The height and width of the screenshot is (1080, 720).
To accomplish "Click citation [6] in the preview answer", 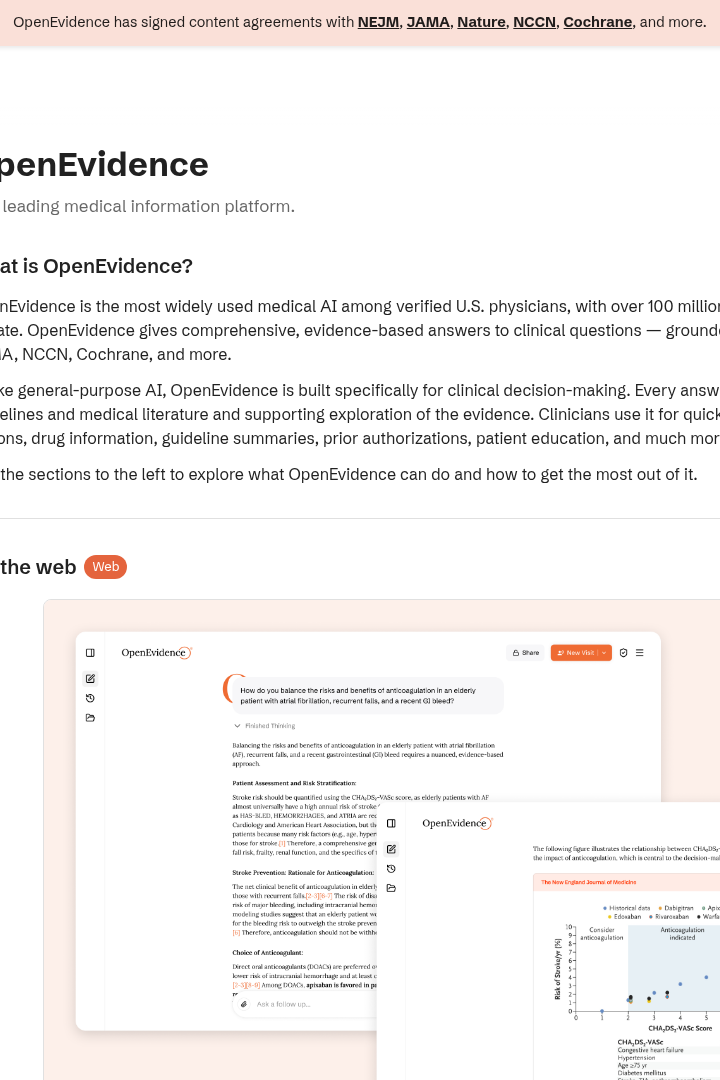I will pyautogui.click(x=236, y=932).
